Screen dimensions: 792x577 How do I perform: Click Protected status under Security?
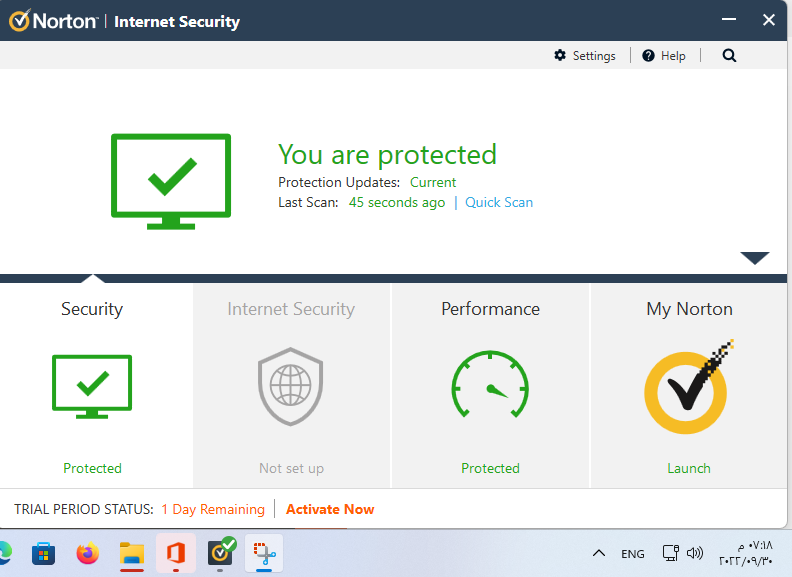92,468
